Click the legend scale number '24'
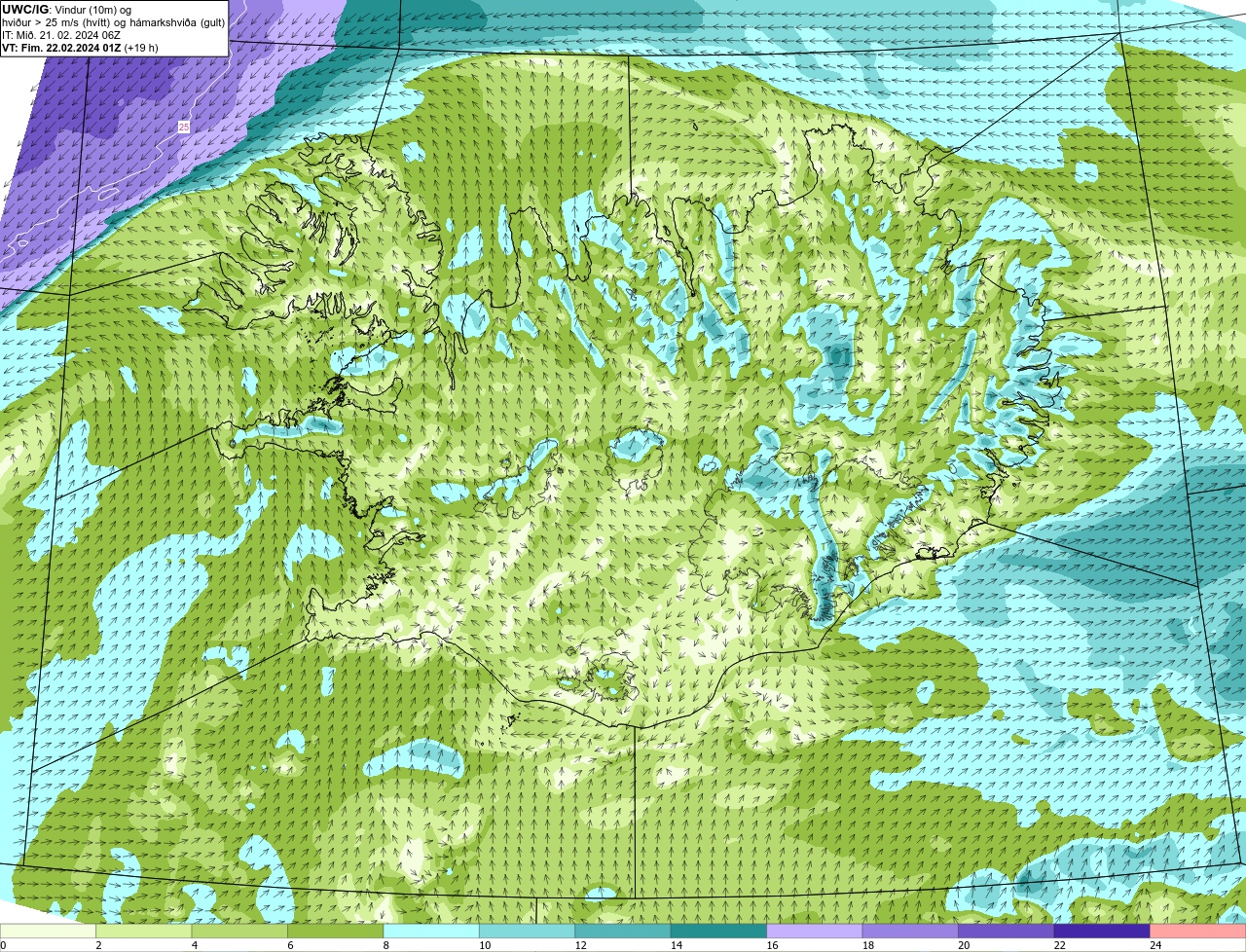Screen dimensions: 1246x952 [x=1155, y=945]
